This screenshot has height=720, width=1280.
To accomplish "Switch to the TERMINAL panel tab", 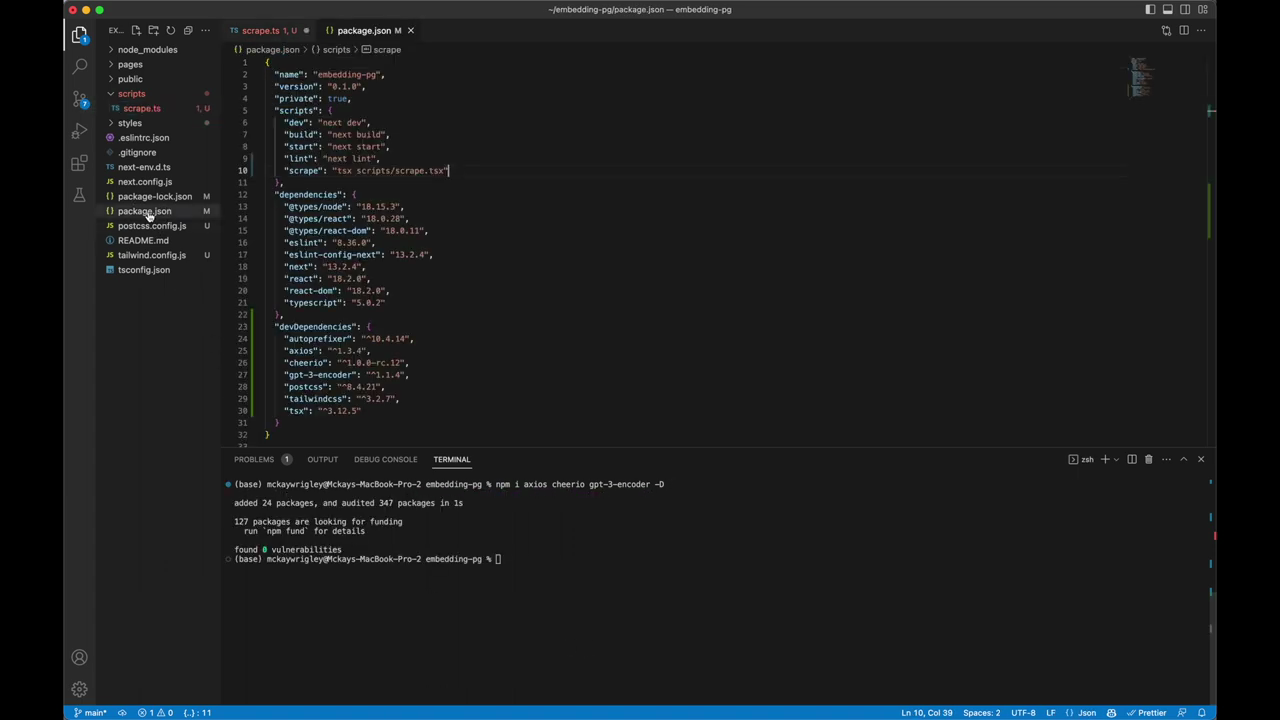I will [451, 459].
